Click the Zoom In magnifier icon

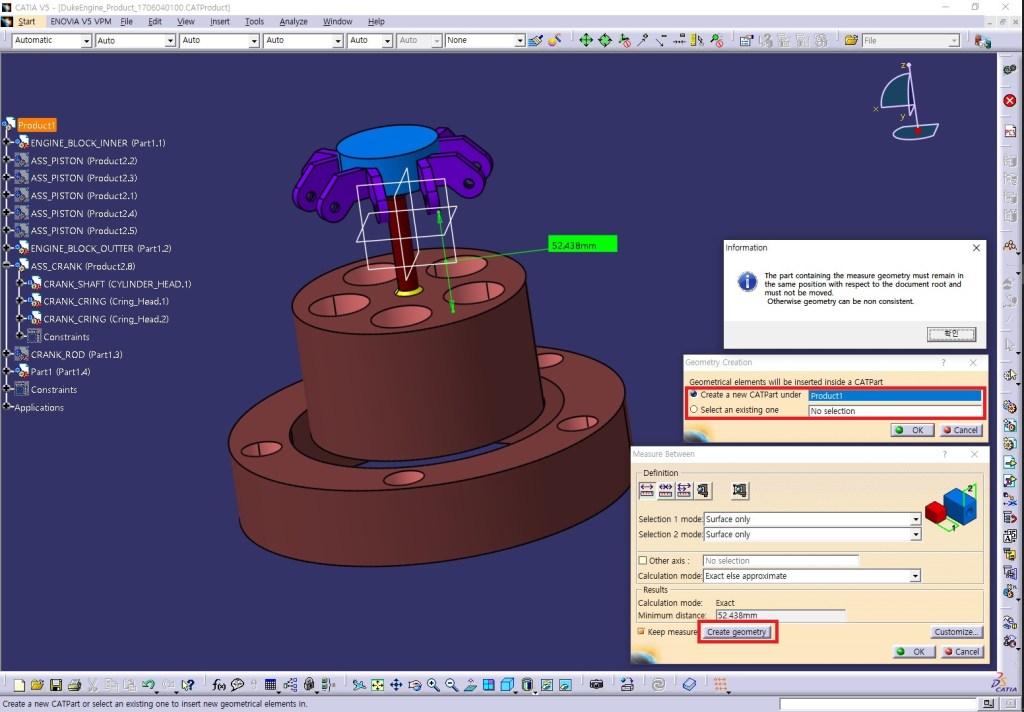click(433, 685)
